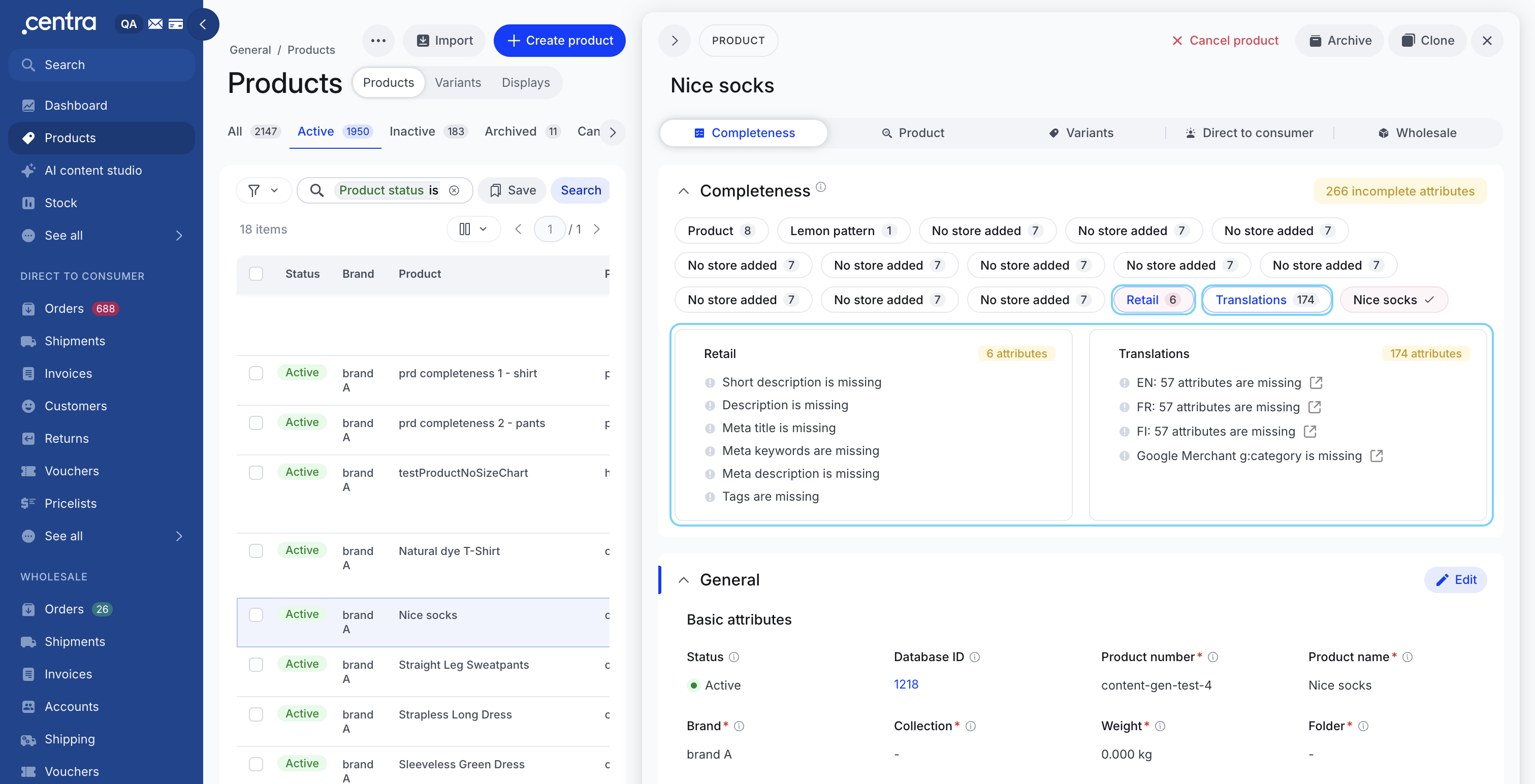This screenshot has width=1535, height=784.
Task: Save the current filter
Action: (513, 190)
